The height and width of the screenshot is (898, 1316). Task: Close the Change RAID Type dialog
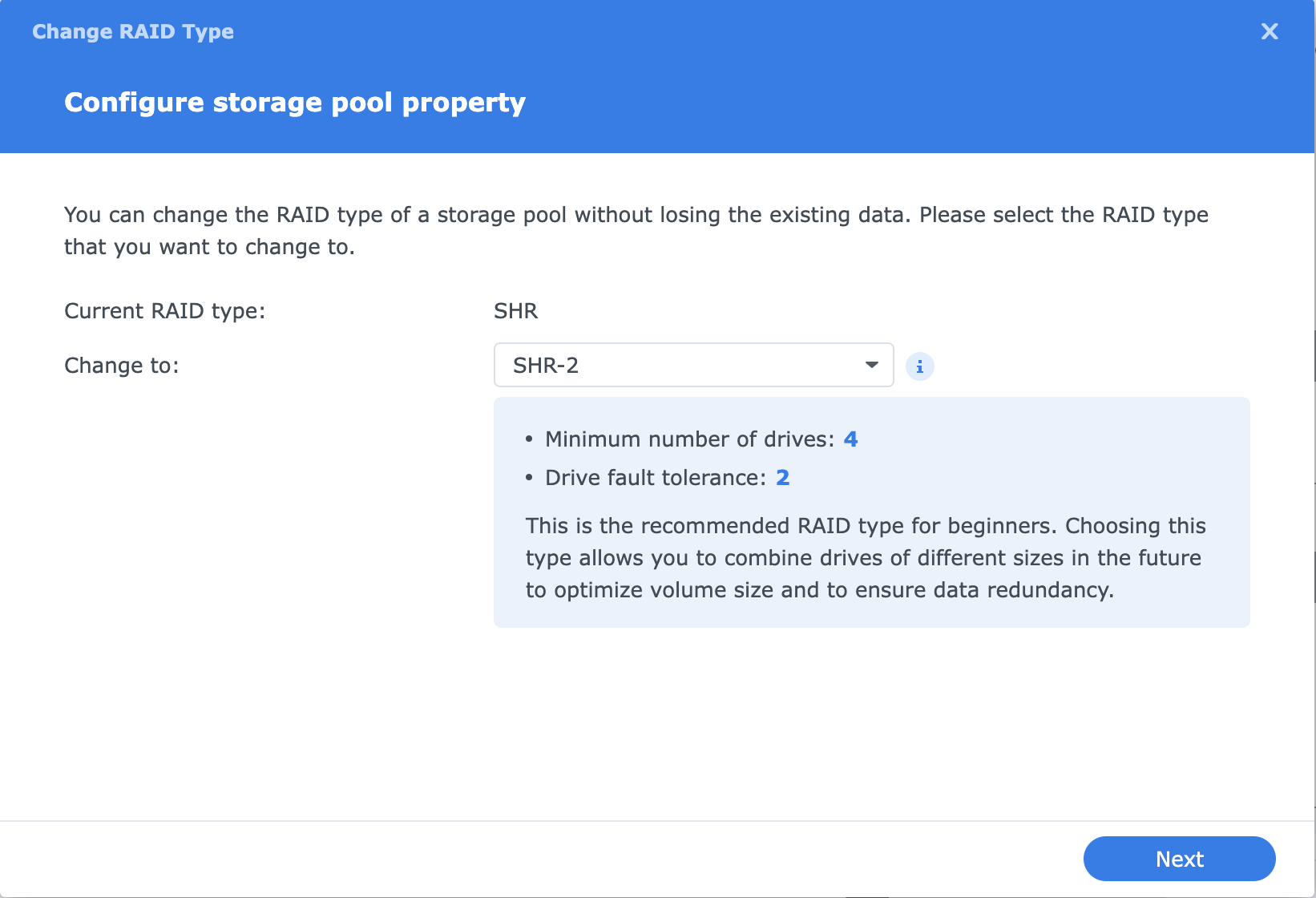pyautogui.click(x=1269, y=31)
